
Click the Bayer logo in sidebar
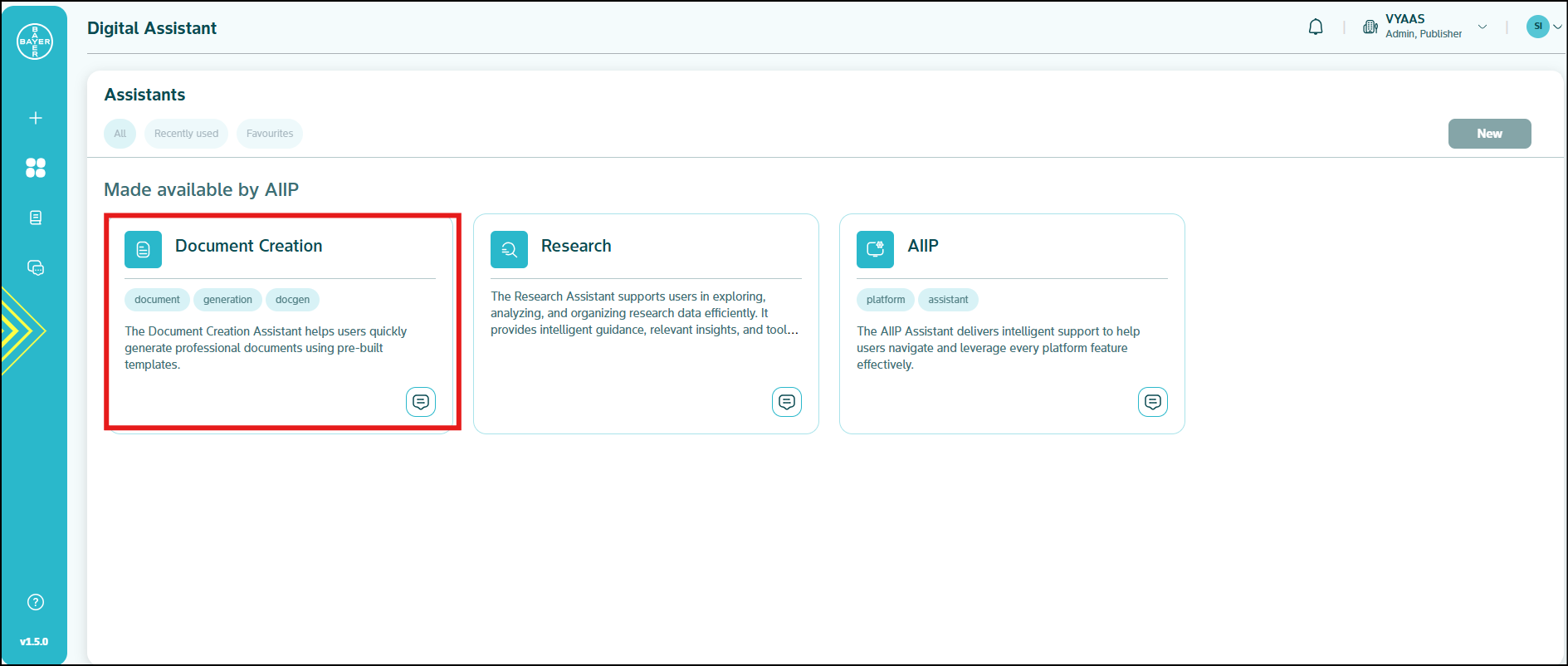[35, 42]
